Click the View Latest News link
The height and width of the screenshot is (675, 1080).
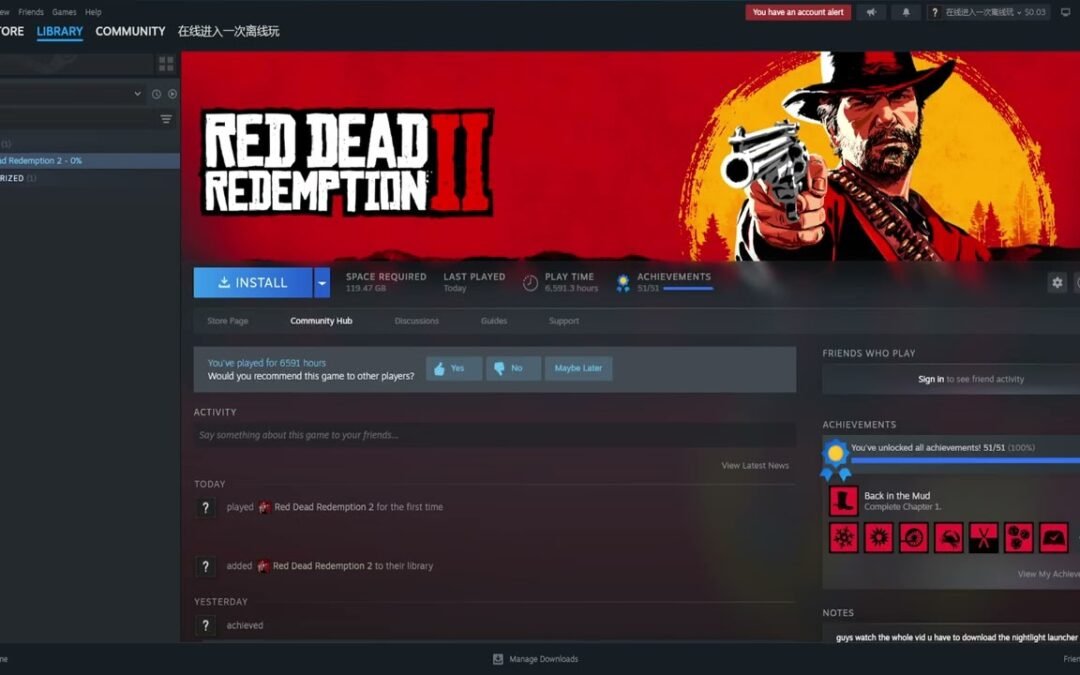click(755, 466)
